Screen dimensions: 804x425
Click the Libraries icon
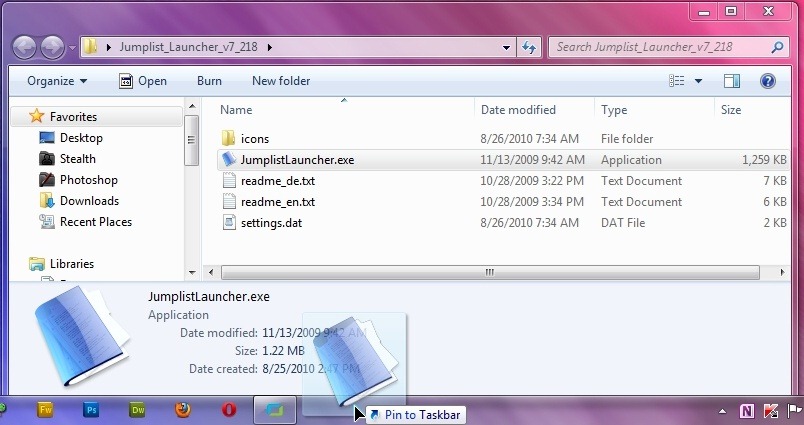click(37, 264)
